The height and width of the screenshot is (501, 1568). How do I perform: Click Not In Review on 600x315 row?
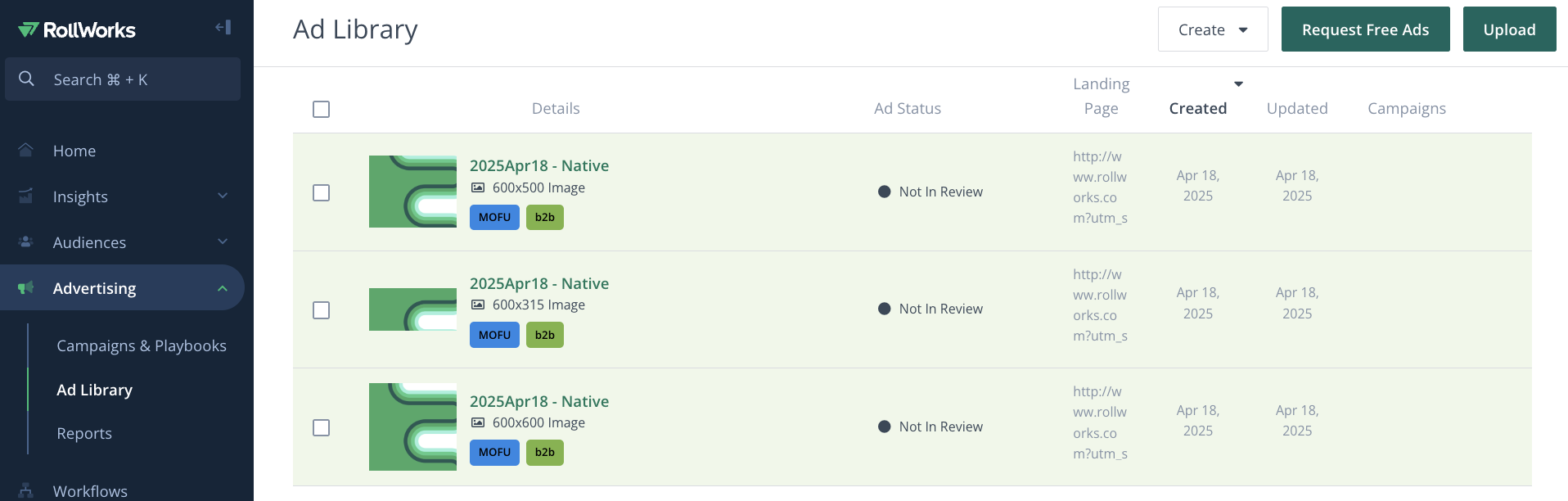941,309
